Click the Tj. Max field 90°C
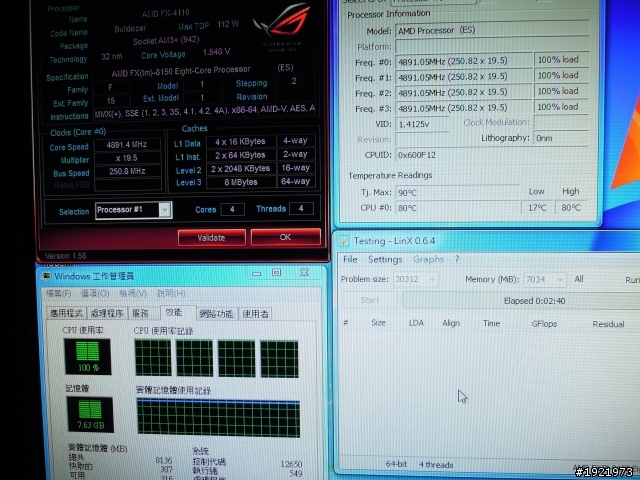The image size is (640, 480). pos(457,192)
